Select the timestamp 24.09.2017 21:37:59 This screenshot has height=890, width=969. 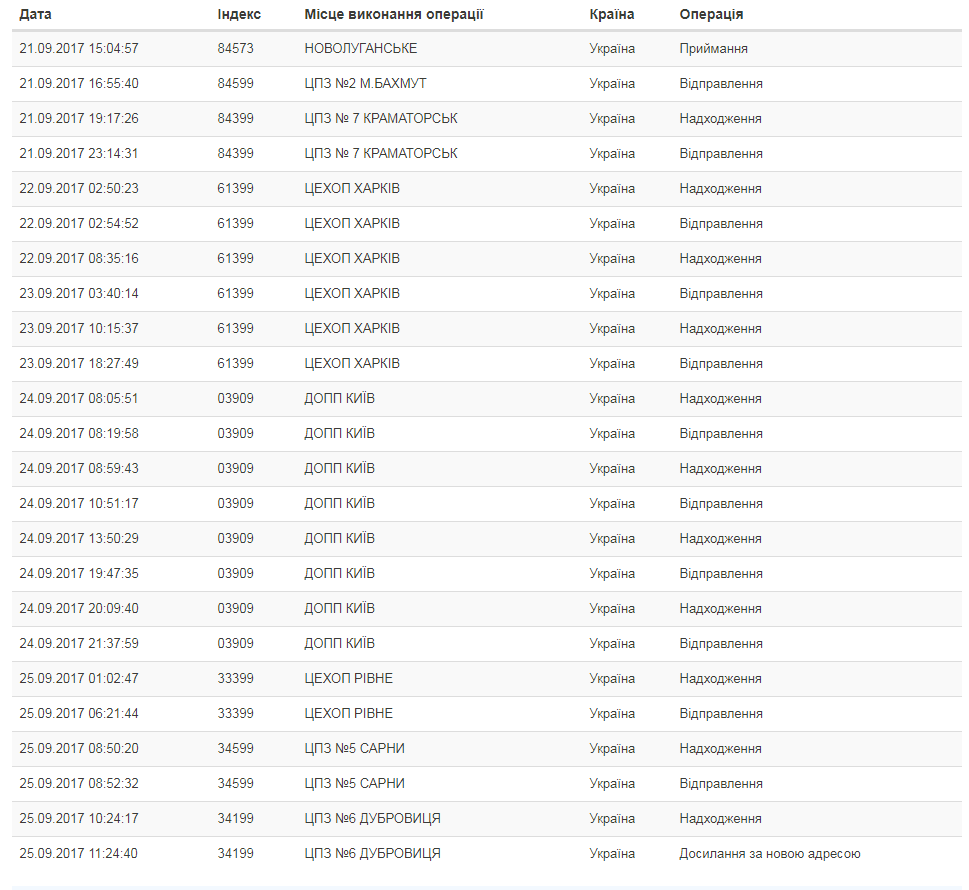click(79, 644)
